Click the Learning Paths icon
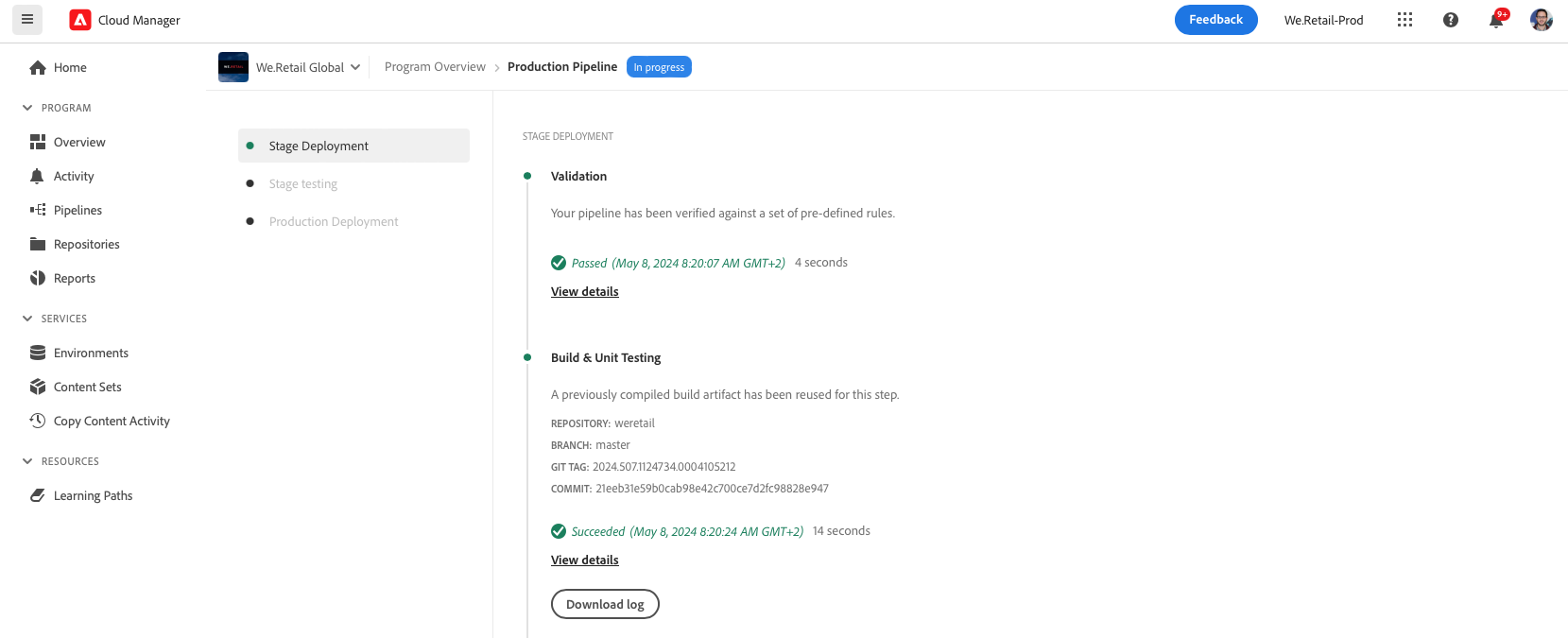Image resolution: width=1568 pixels, height=638 pixels. (38, 495)
